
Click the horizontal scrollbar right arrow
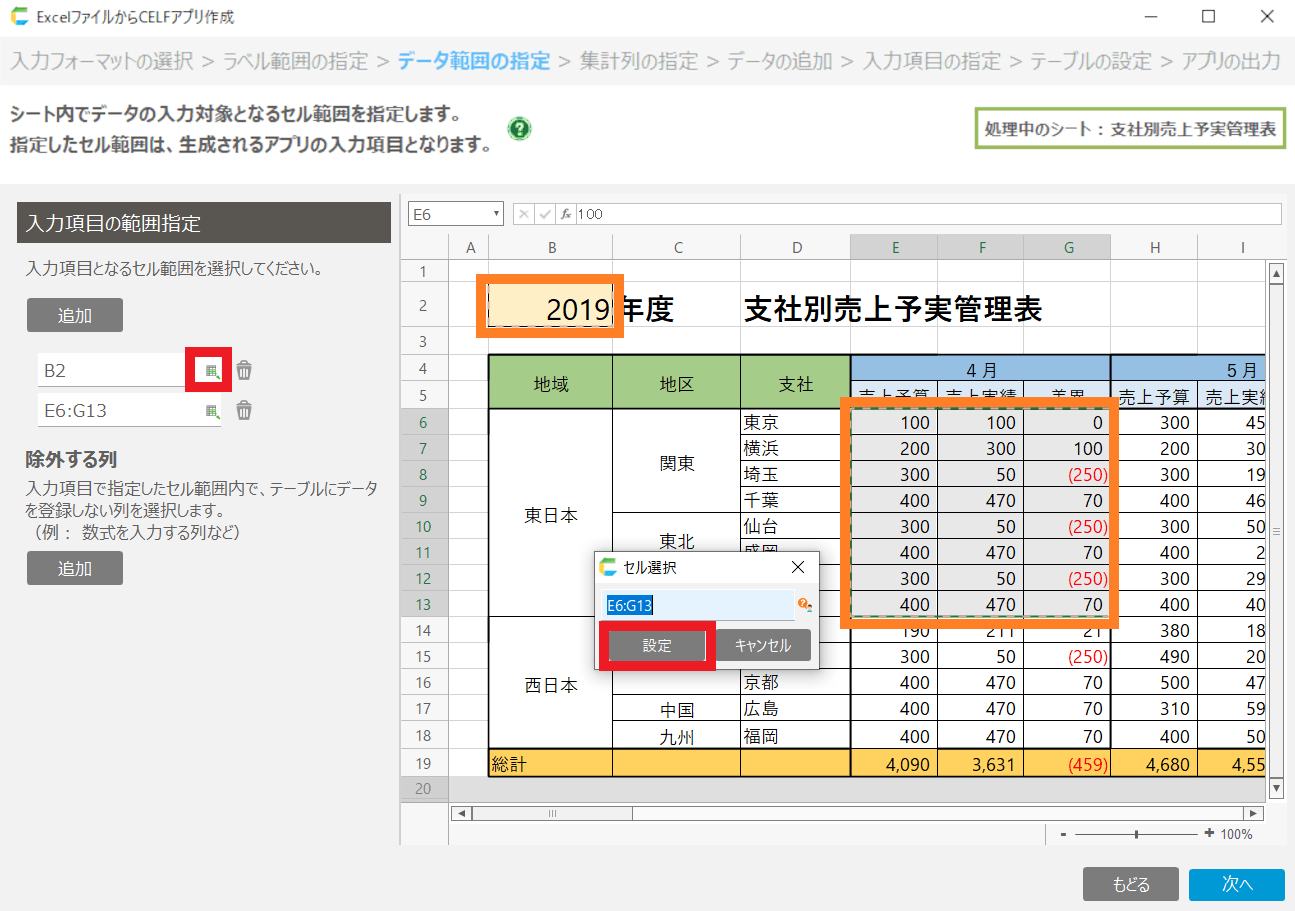[1253, 813]
